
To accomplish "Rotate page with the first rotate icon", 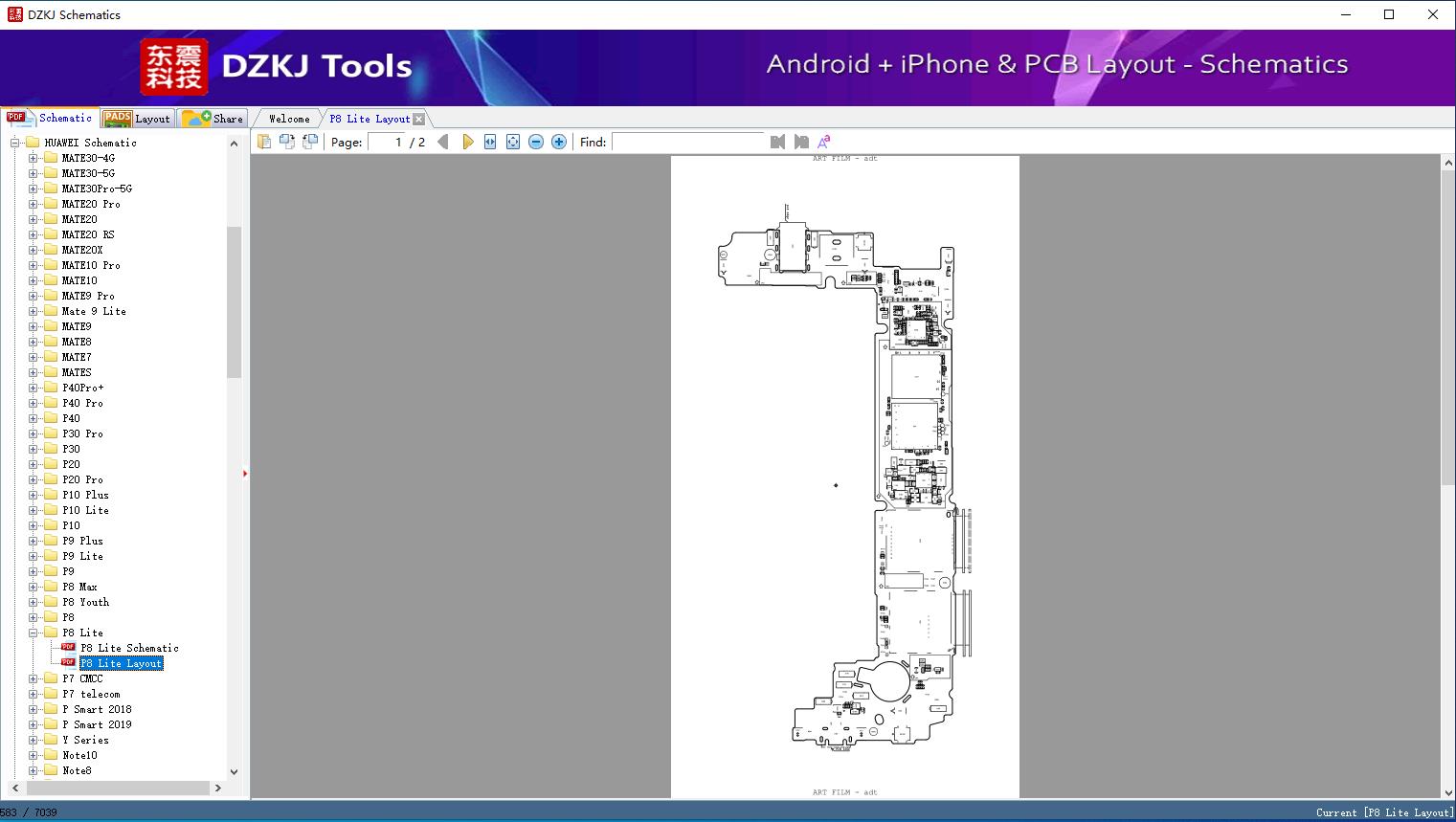I will click(287, 142).
